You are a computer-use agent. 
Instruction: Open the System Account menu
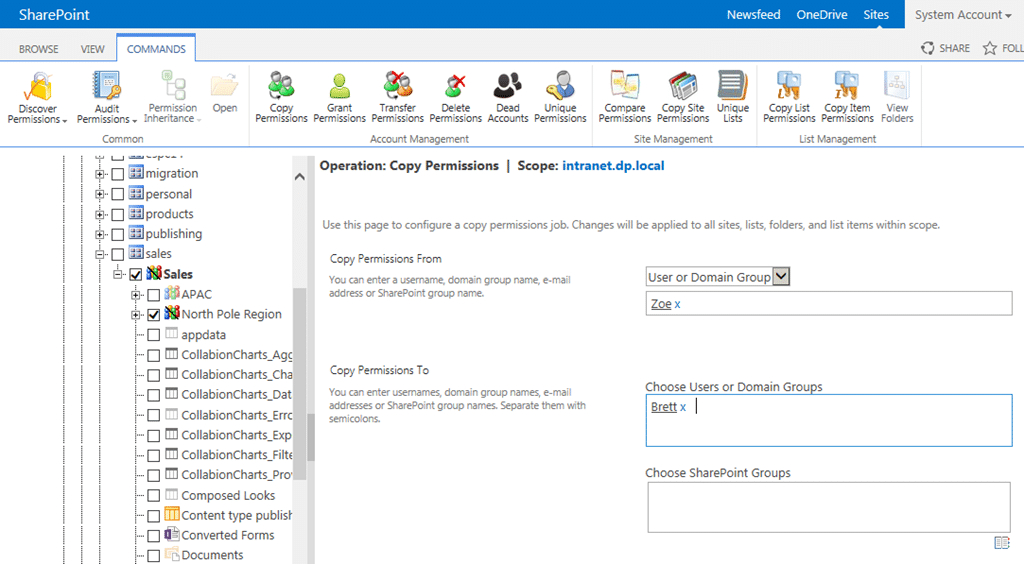pos(963,14)
